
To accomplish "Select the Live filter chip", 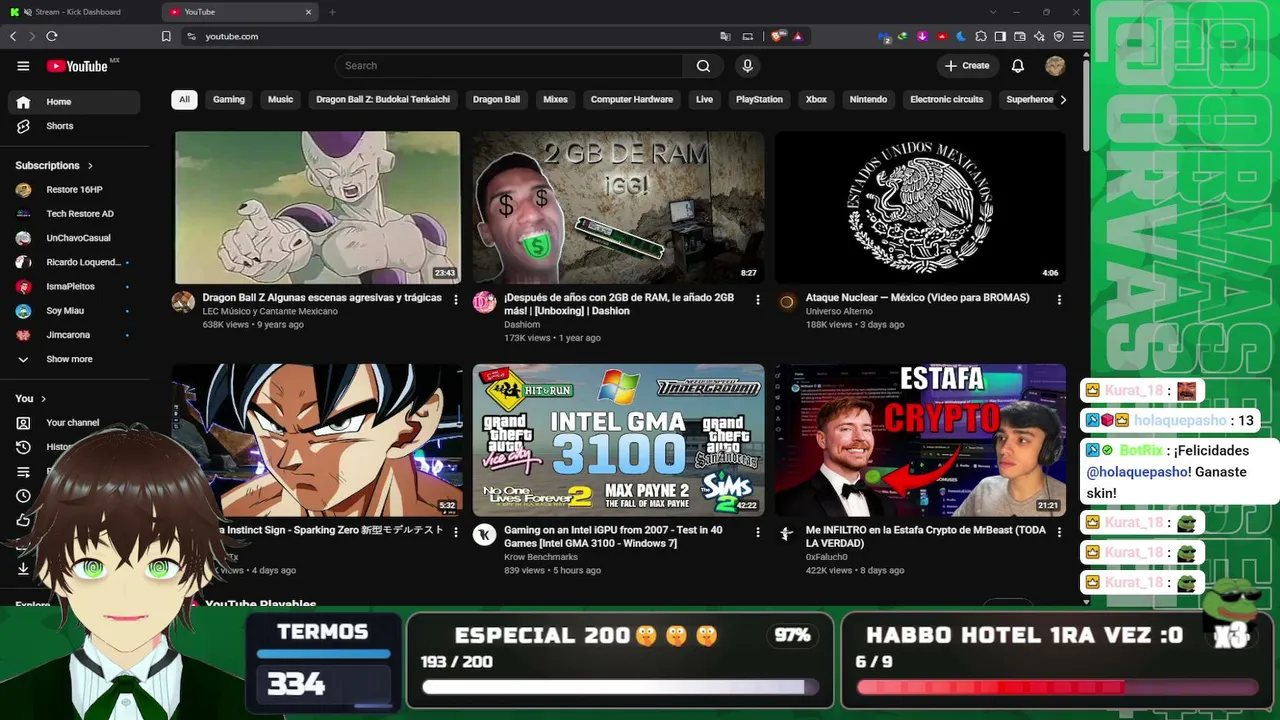I will (705, 100).
